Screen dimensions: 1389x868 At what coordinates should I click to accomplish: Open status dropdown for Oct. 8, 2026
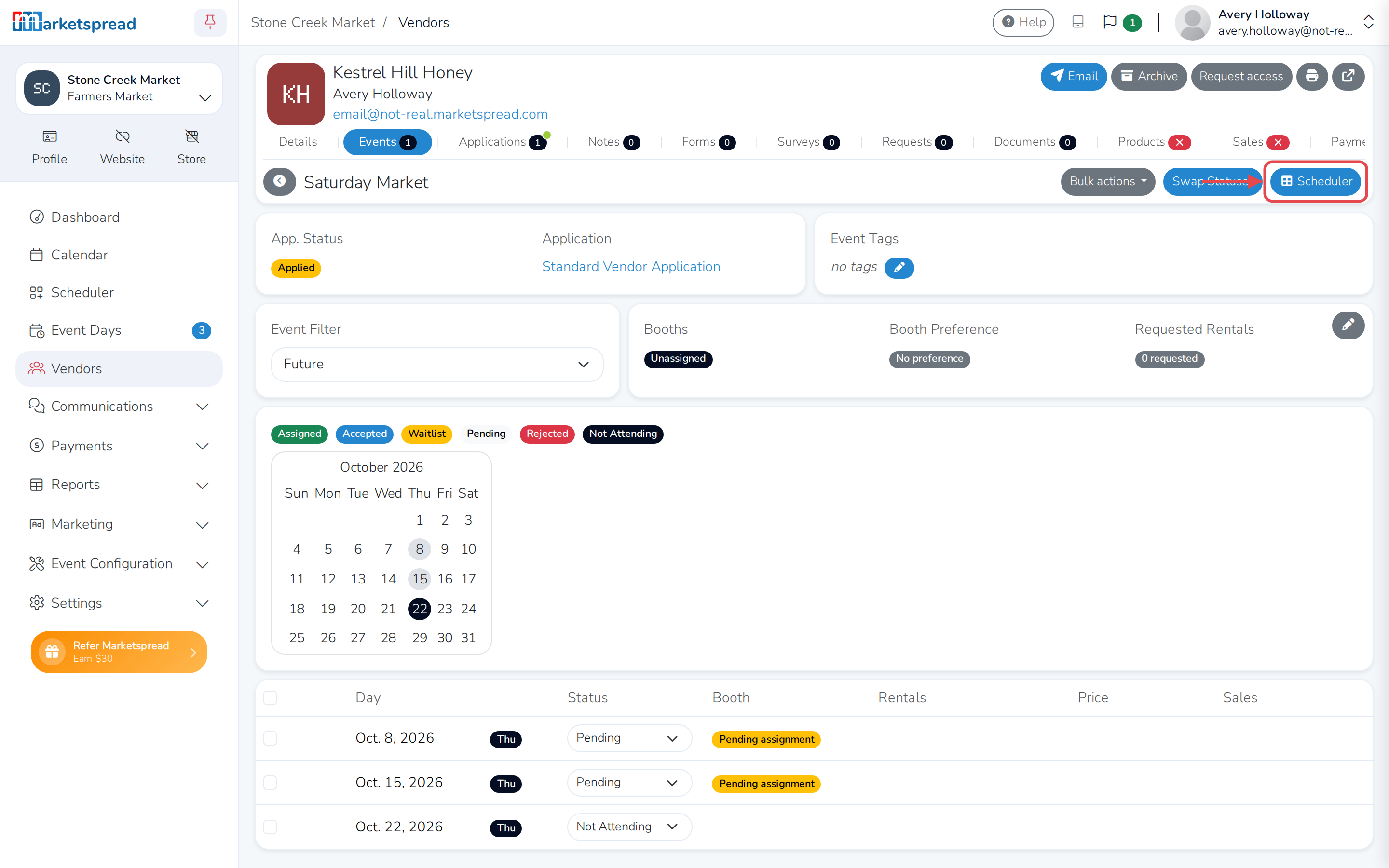coord(629,738)
